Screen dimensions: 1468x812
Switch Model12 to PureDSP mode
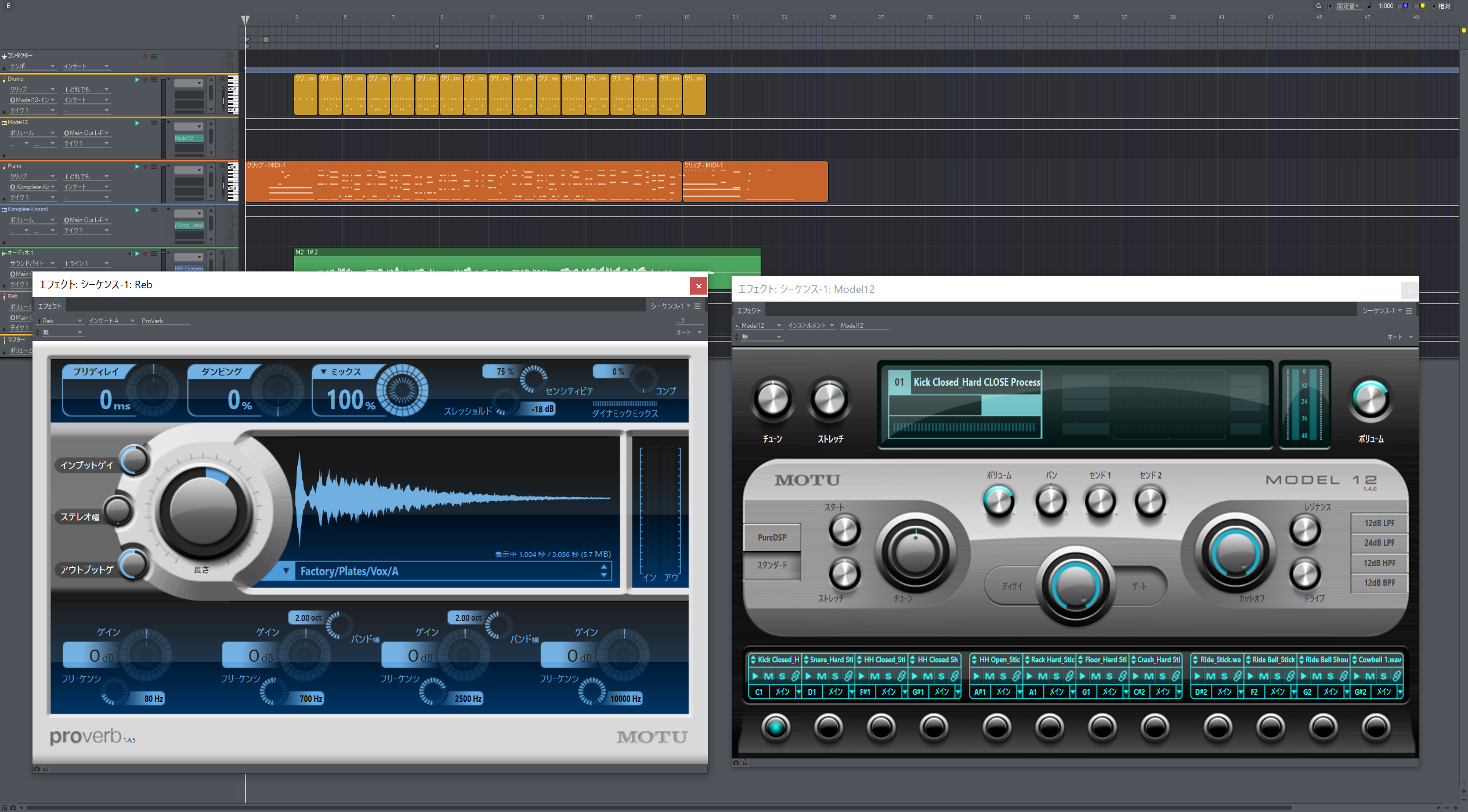[772, 538]
